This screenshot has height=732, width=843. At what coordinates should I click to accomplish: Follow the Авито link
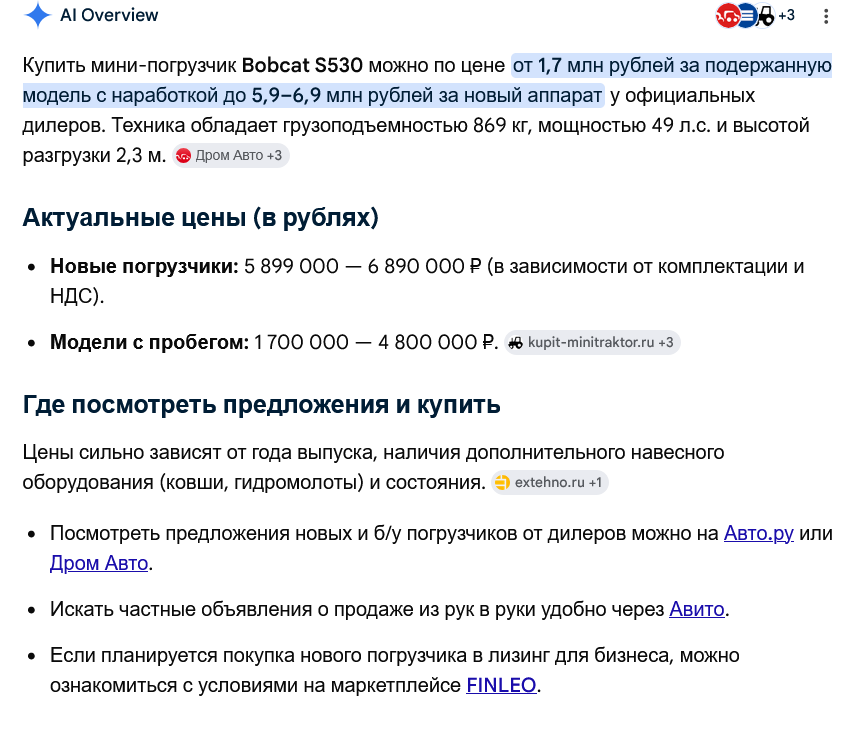(x=697, y=609)
